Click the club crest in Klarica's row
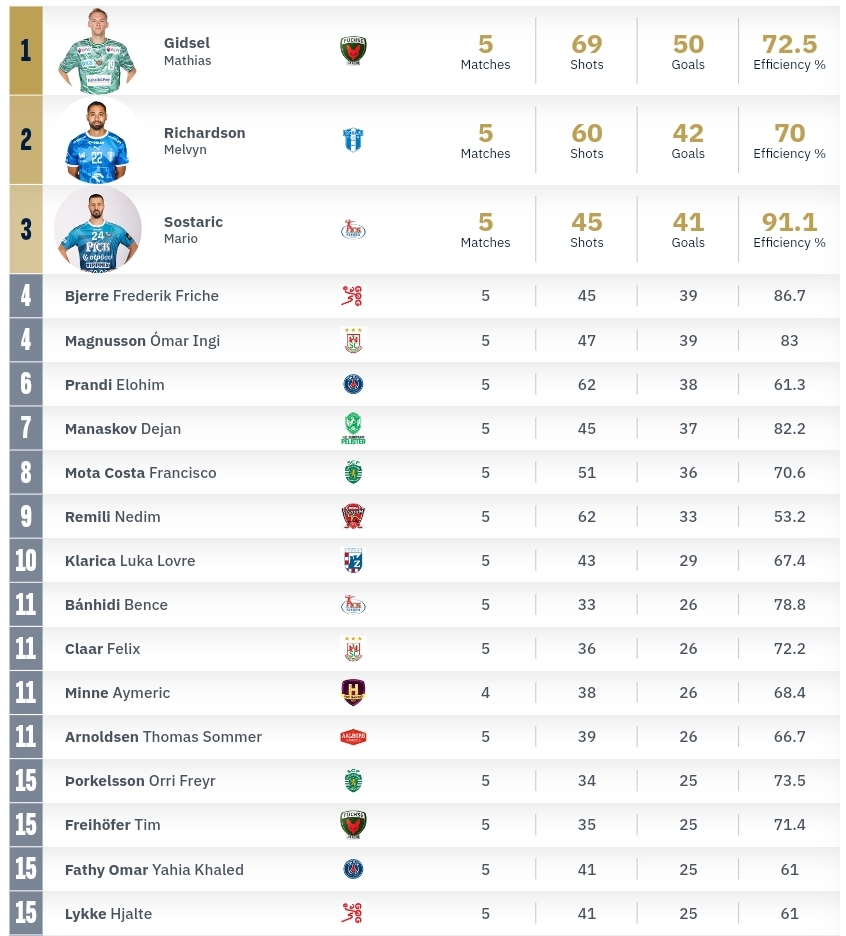Screen dimensions: 846x936 point(353,560)
